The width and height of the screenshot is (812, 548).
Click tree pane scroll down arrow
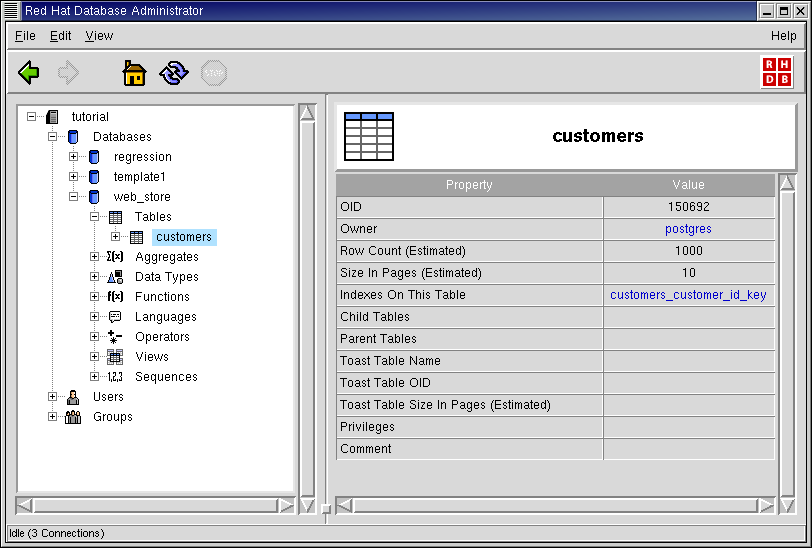click(308, 506)
